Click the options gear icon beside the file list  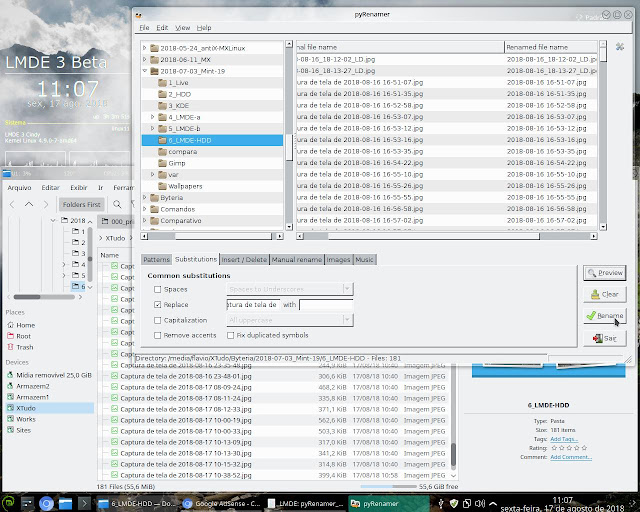coord(620,47)
